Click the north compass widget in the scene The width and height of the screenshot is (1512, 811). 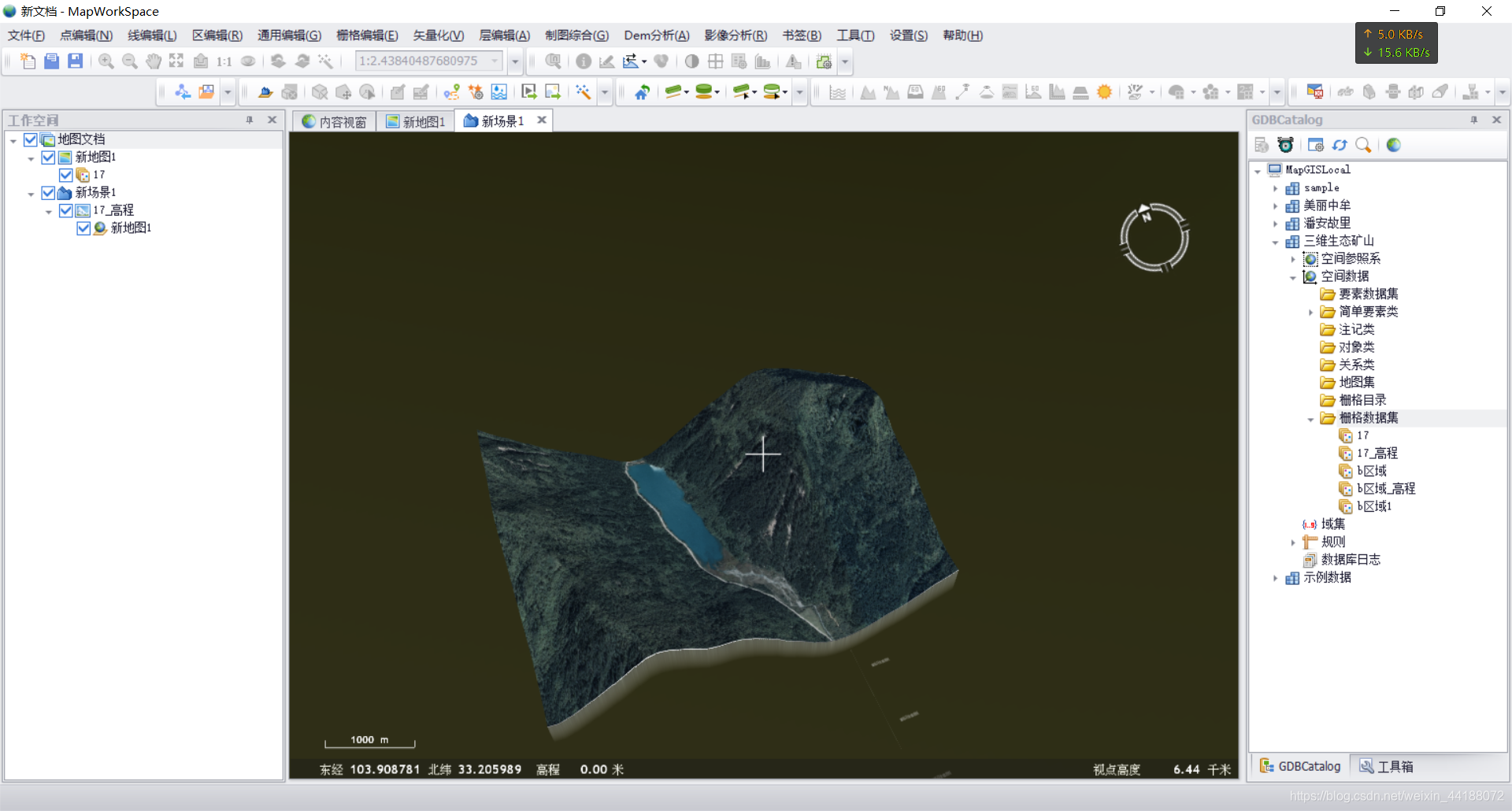click(x=1154, y=237)
